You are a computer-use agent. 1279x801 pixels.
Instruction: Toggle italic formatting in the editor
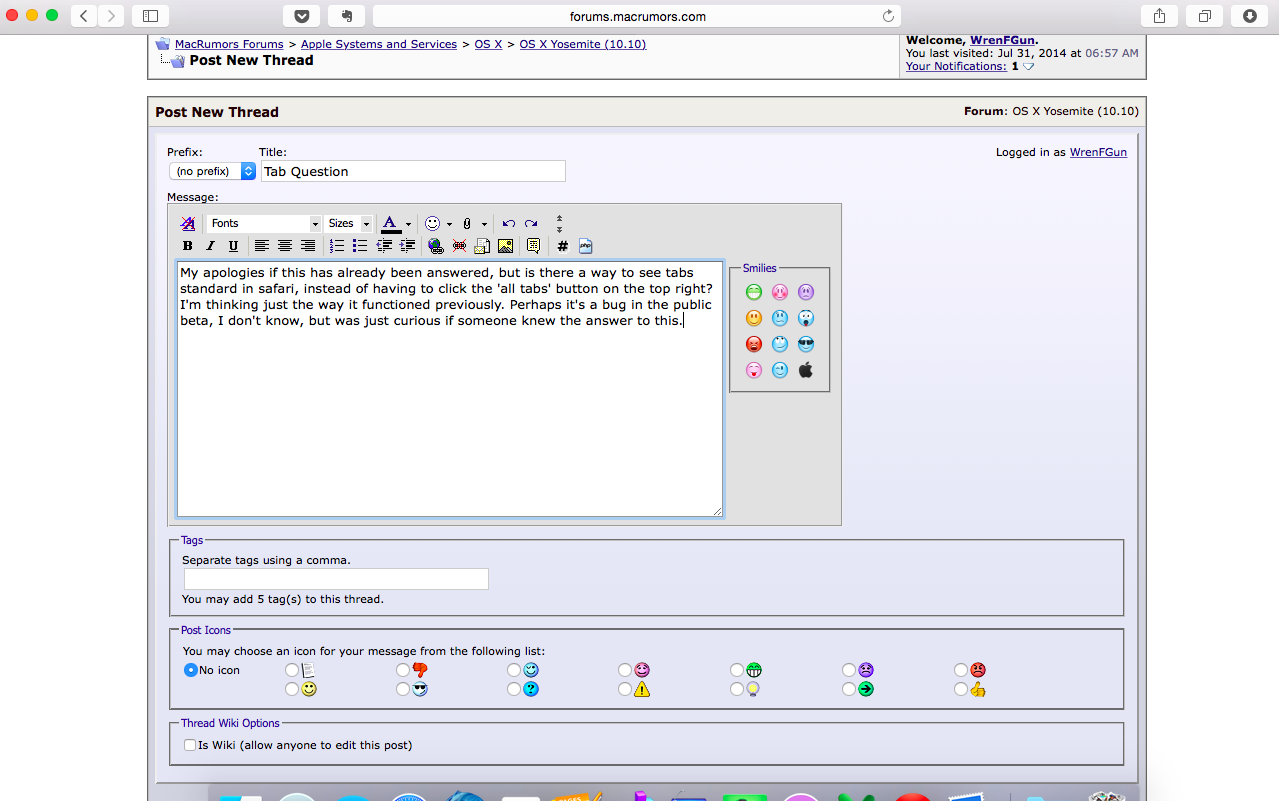pyautogui.click(x=210, y=246)
